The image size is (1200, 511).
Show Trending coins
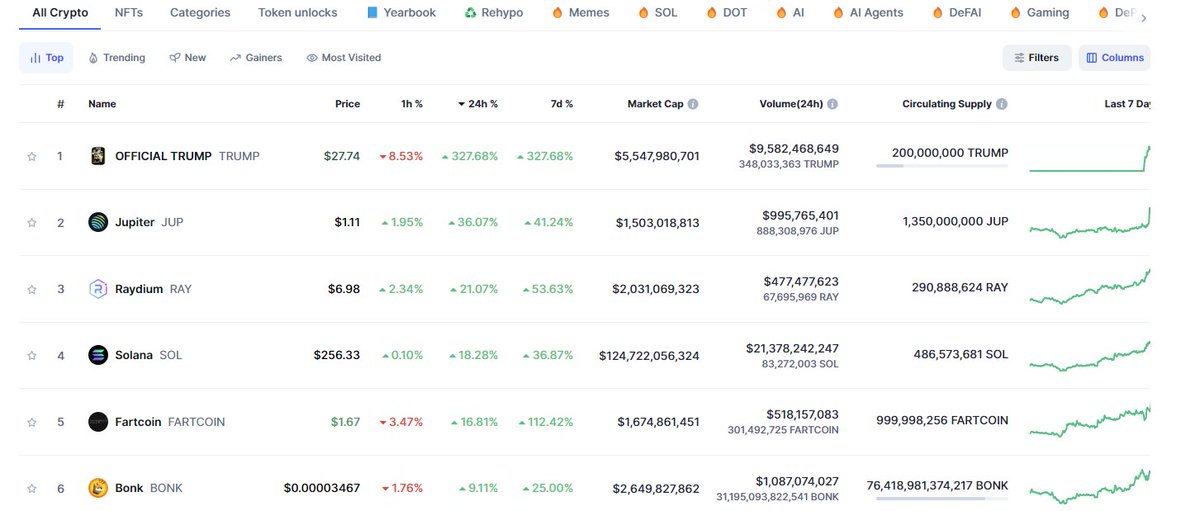[117, 58]
